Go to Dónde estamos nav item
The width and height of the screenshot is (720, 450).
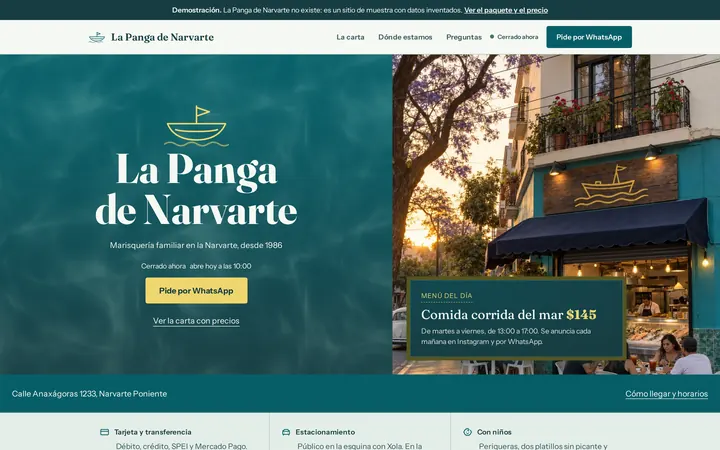(x=405, y=37)
